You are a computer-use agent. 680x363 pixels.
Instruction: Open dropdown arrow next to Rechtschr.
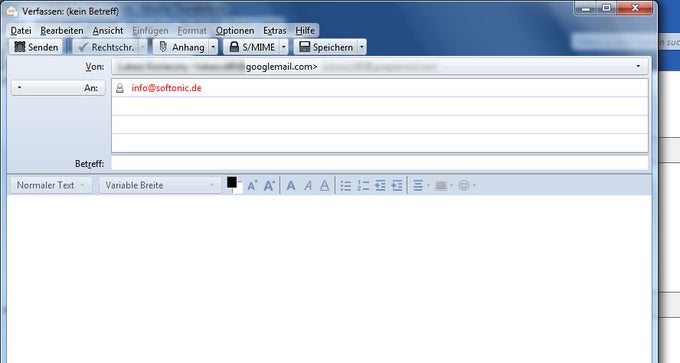click(143, 47)
